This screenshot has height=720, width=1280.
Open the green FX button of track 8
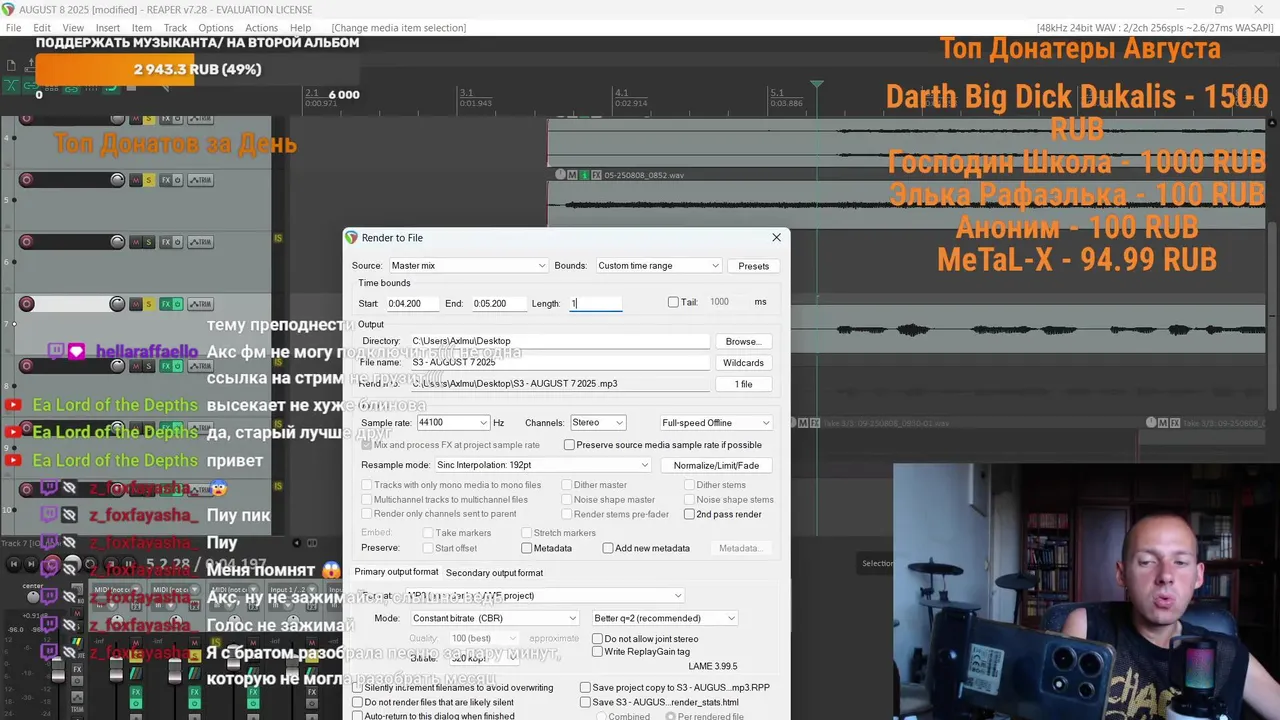point(165,366)
